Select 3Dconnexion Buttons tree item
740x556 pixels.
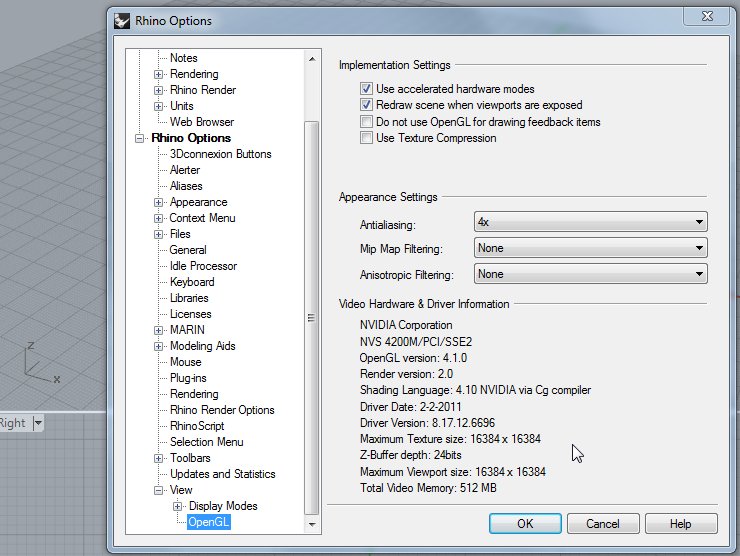point(220,154)
